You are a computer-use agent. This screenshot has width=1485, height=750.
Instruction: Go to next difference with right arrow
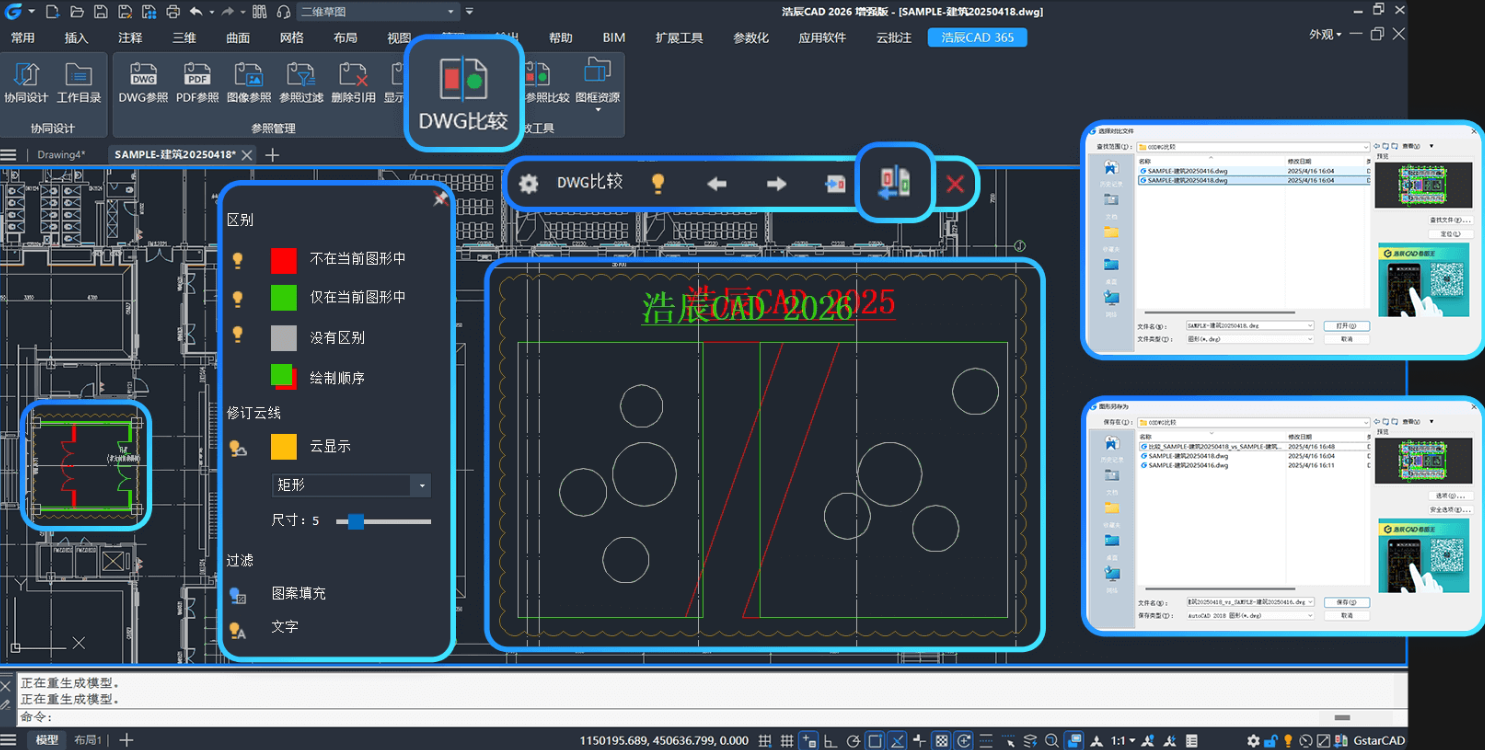776,183
